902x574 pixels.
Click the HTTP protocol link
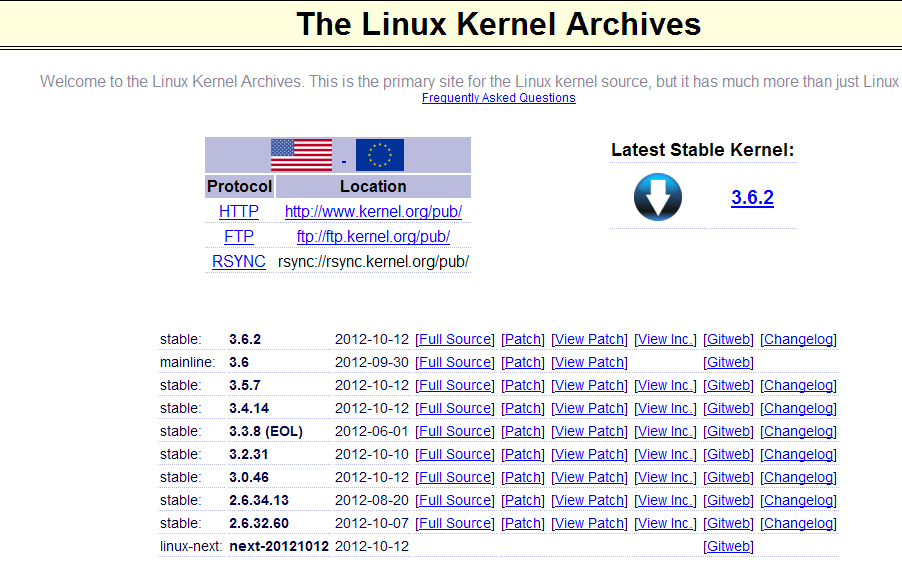point(239,212)
